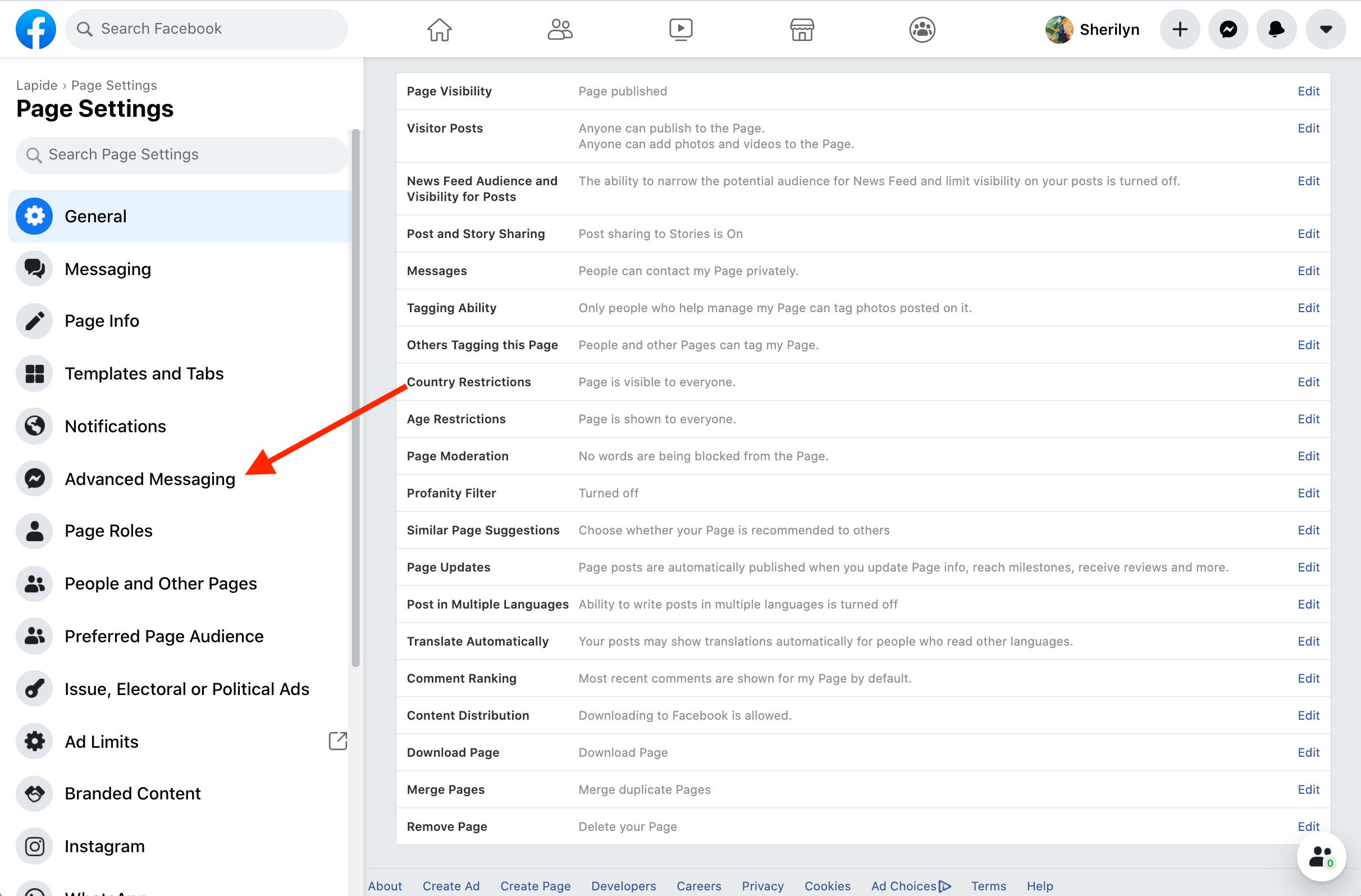Open the Messenger icon in top bar

point(1228,29)
